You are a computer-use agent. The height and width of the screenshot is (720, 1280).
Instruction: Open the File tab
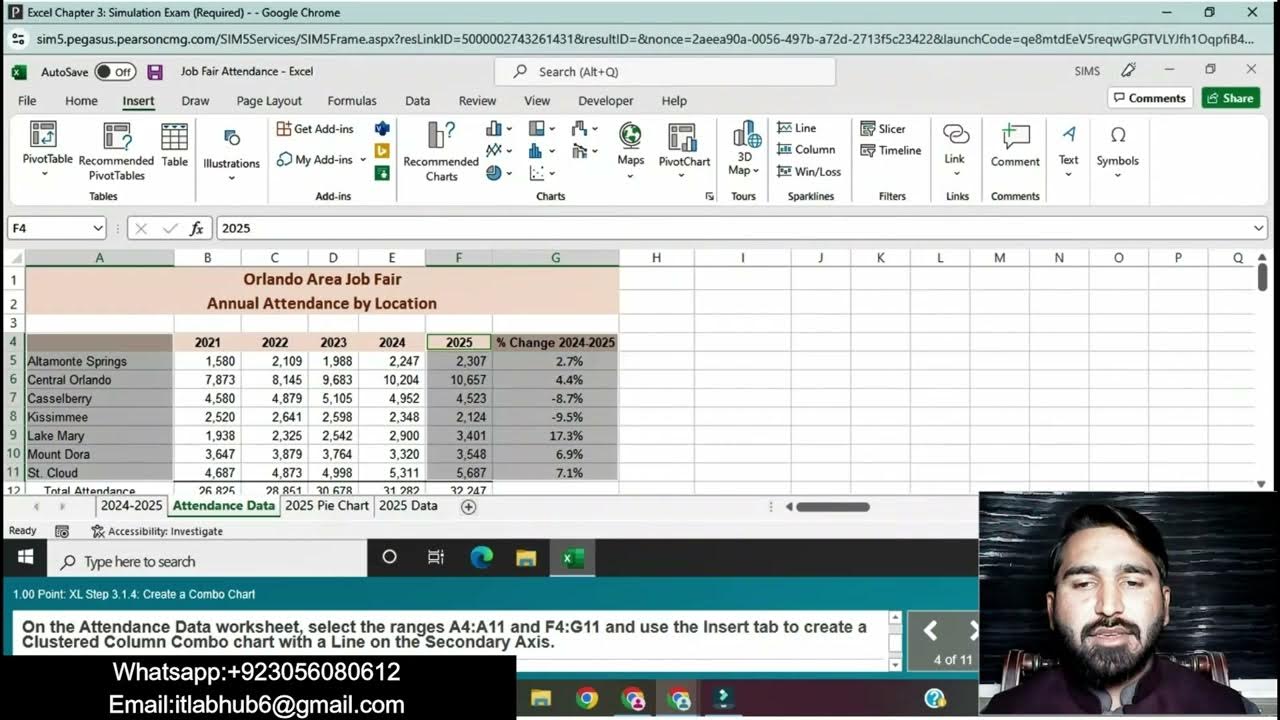coord(27,101)
